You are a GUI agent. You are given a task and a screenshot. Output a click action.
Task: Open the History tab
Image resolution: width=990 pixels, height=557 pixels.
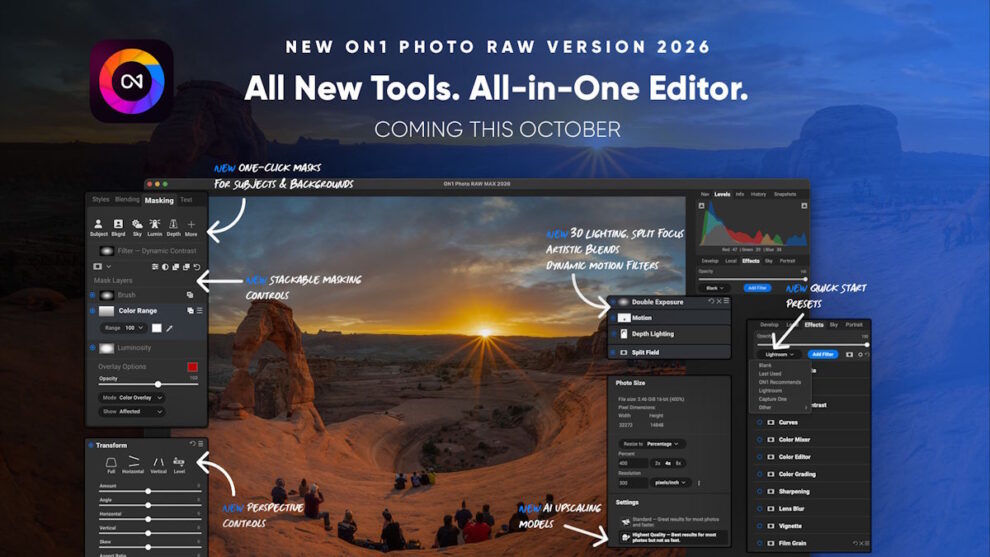pos(758,194)
